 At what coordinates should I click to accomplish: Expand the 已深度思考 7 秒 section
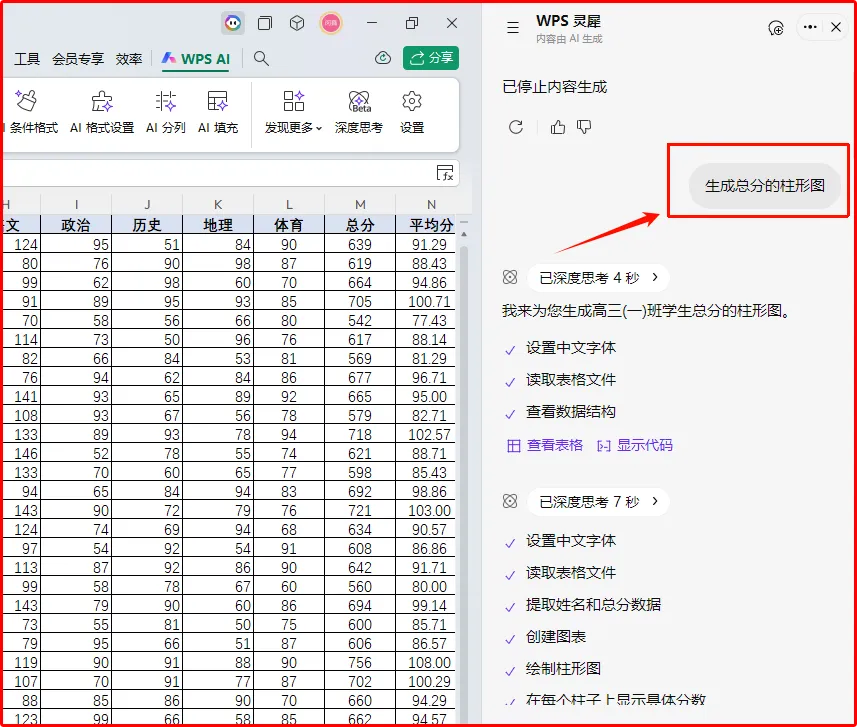click(598, 502)
